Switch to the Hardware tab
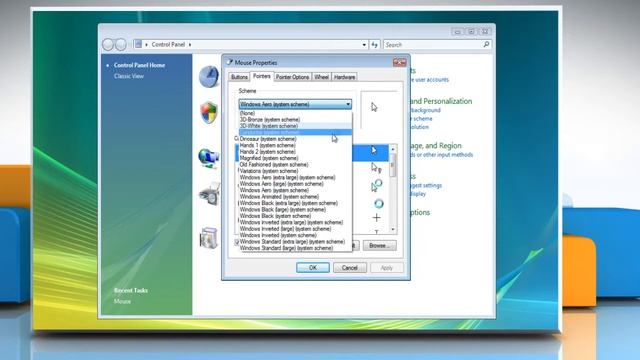The image size is (640, 360). click(x=344, y=77)
